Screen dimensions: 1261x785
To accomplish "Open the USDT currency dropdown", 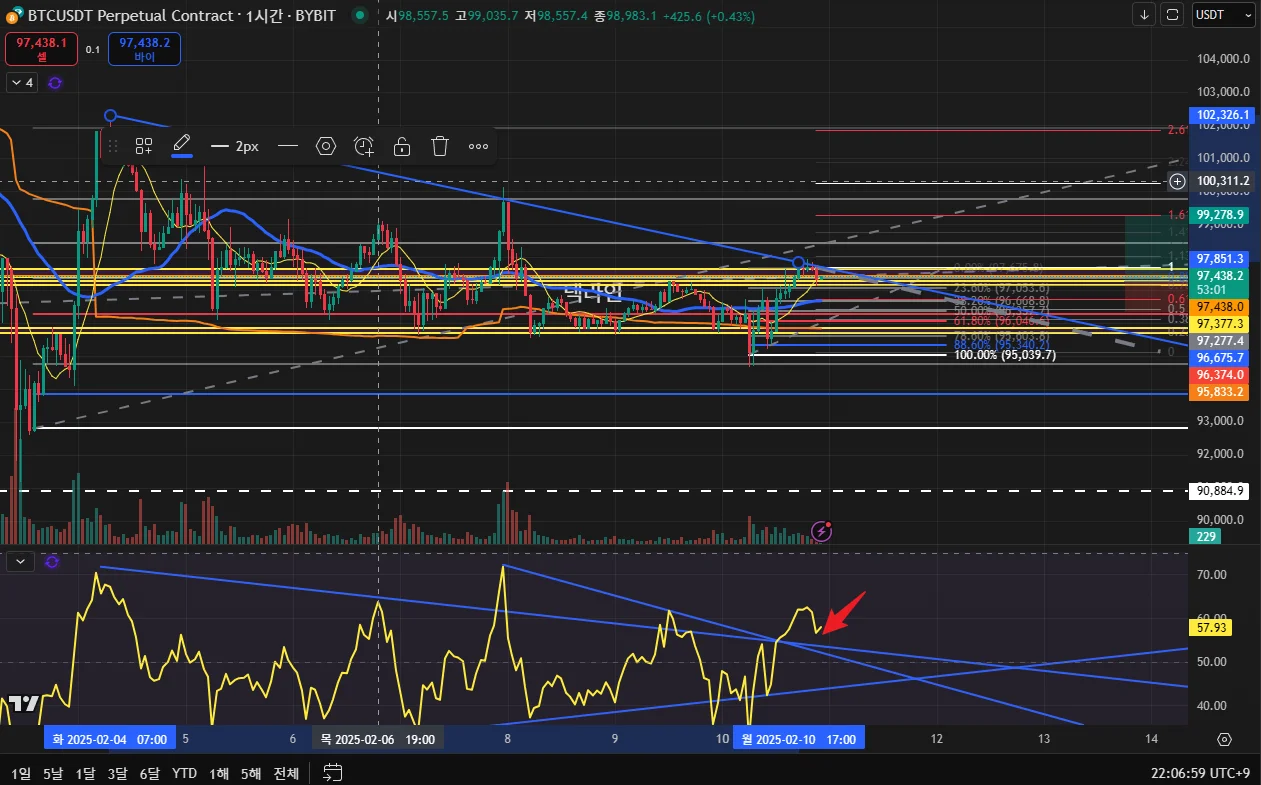I will (x=1224, y=15).
